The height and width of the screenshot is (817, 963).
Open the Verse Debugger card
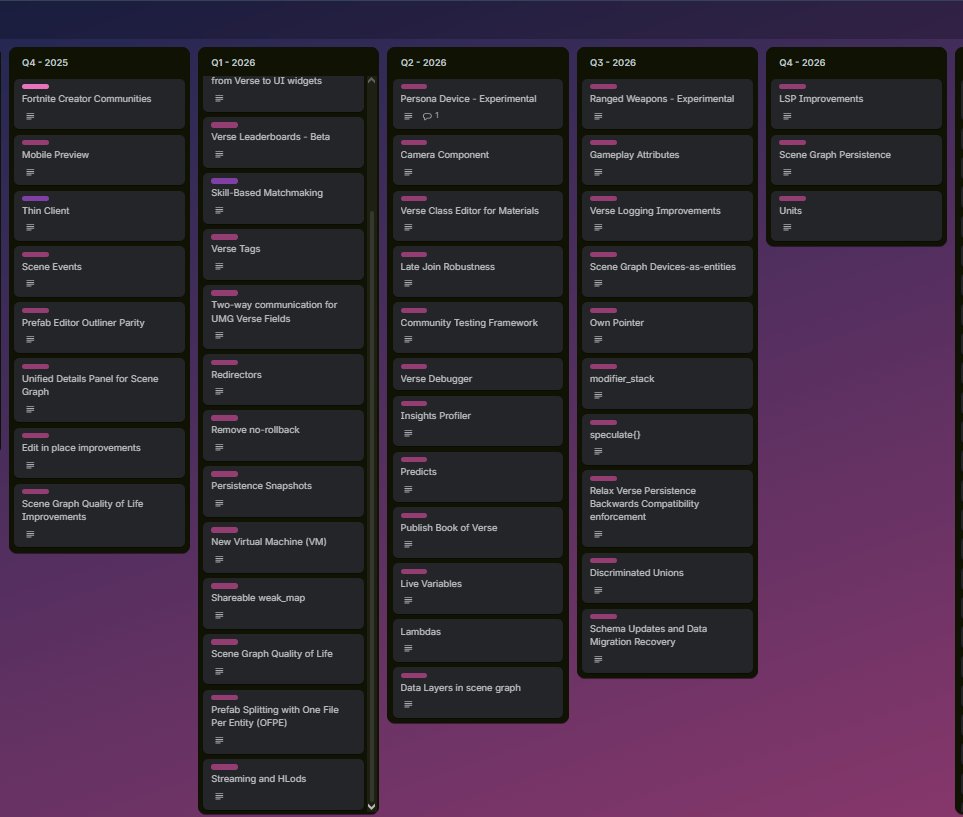pyautogui.click(x=478, y=374)
